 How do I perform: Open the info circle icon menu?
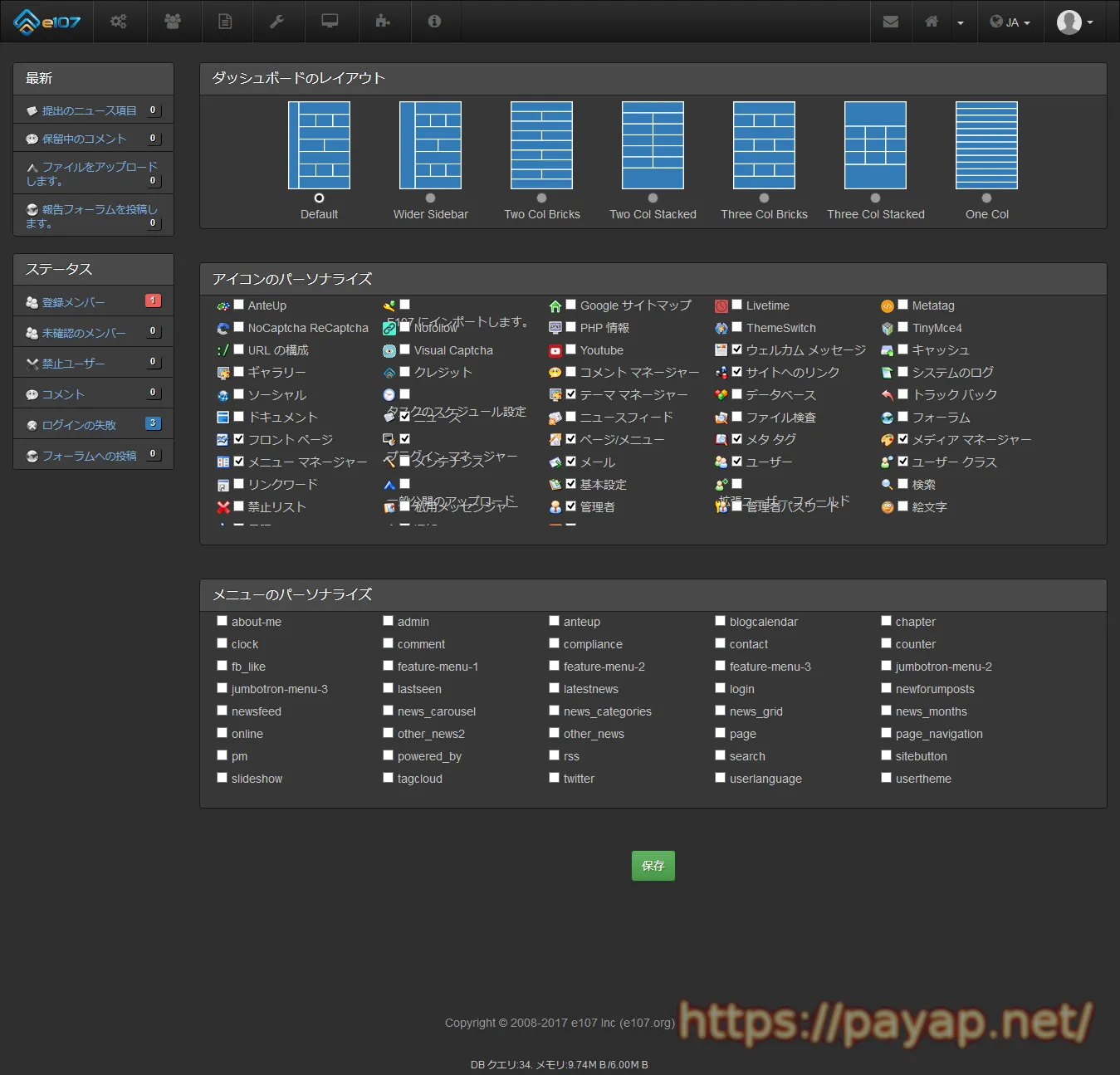point(434,22)
